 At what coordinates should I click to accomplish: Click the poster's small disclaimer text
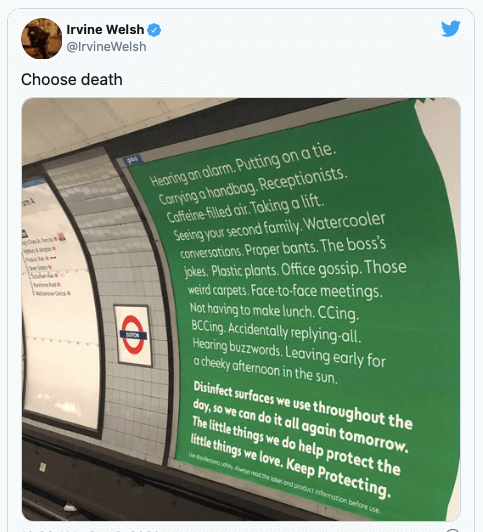(284, 483)
